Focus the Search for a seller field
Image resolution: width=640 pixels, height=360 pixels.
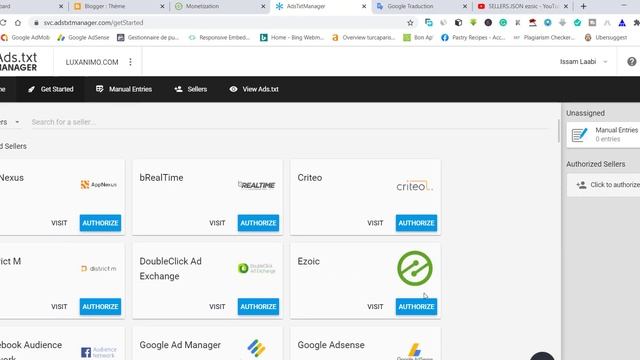coord(290,122)
